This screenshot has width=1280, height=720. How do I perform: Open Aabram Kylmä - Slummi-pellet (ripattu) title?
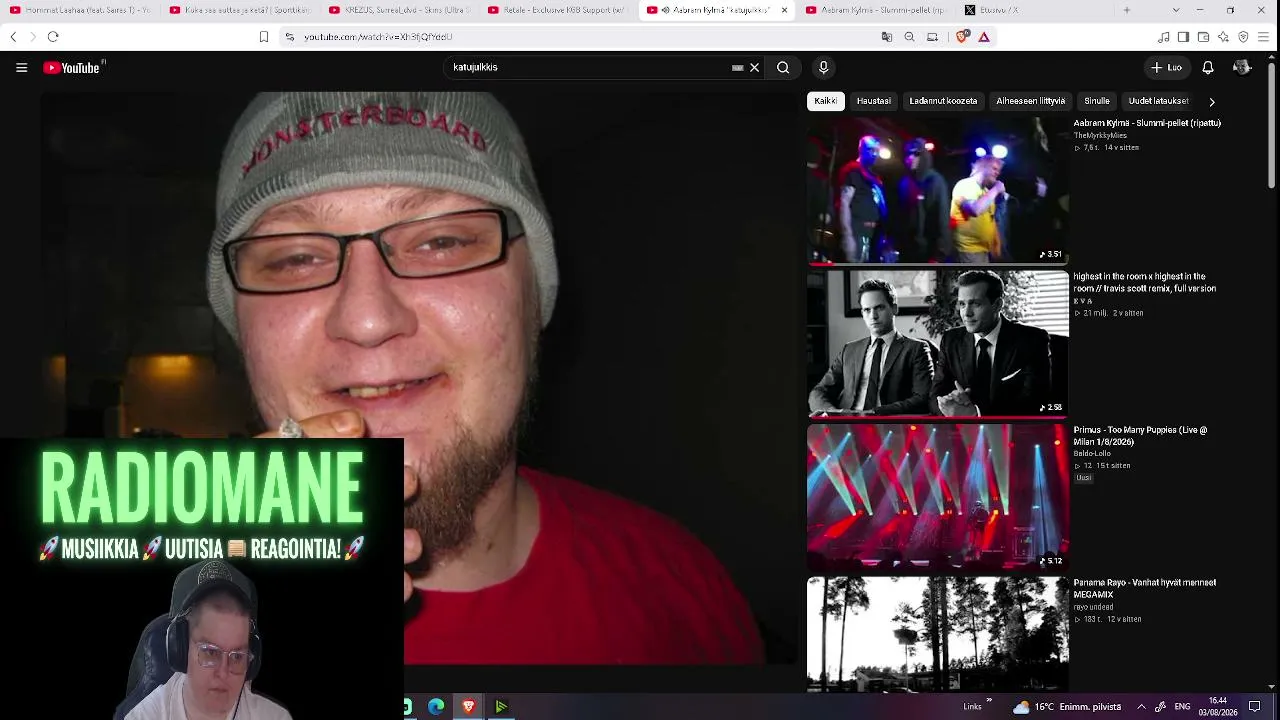click(x=1147, y=123)
